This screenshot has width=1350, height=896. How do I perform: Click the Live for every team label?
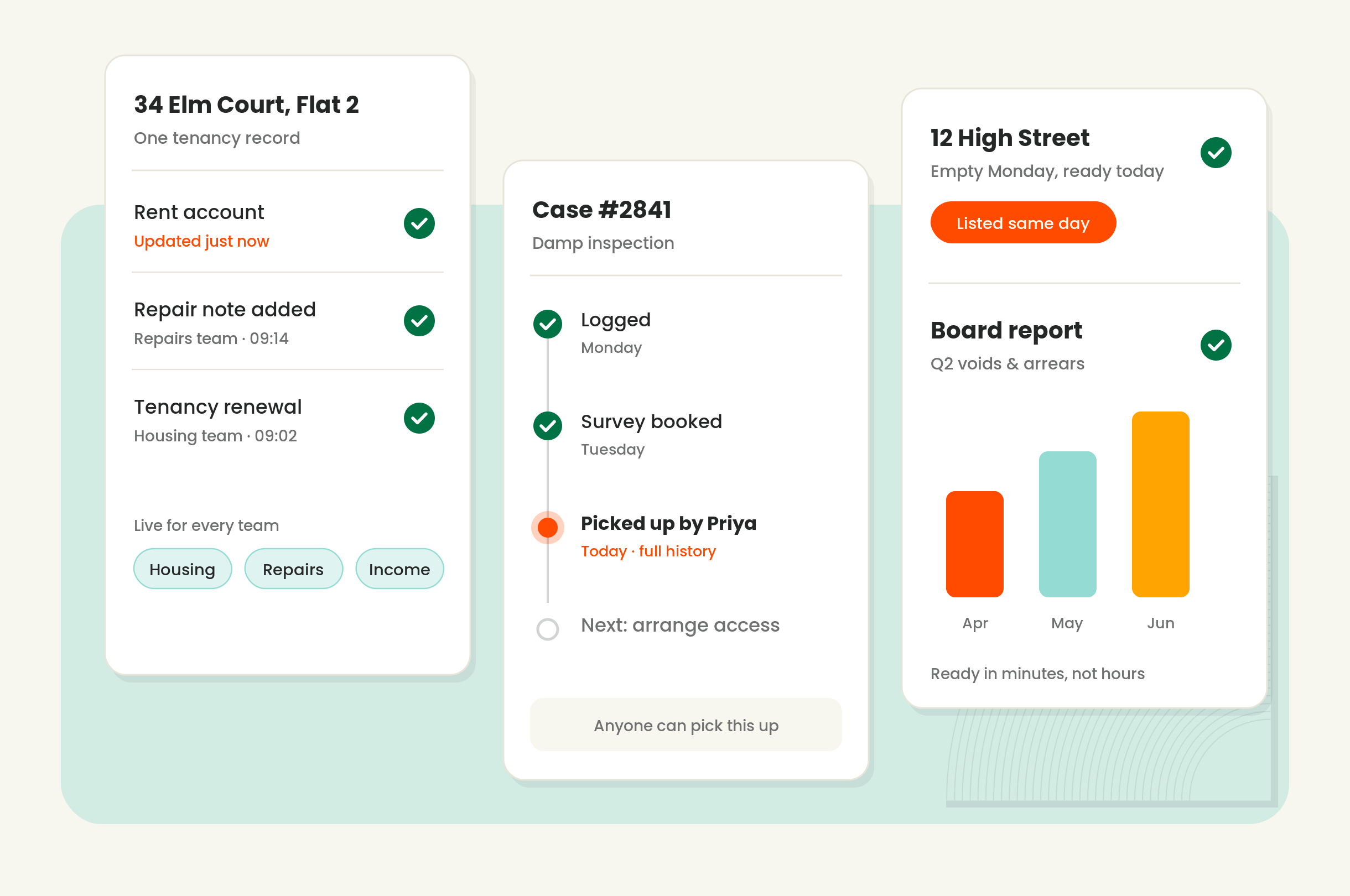pos(206,525)
